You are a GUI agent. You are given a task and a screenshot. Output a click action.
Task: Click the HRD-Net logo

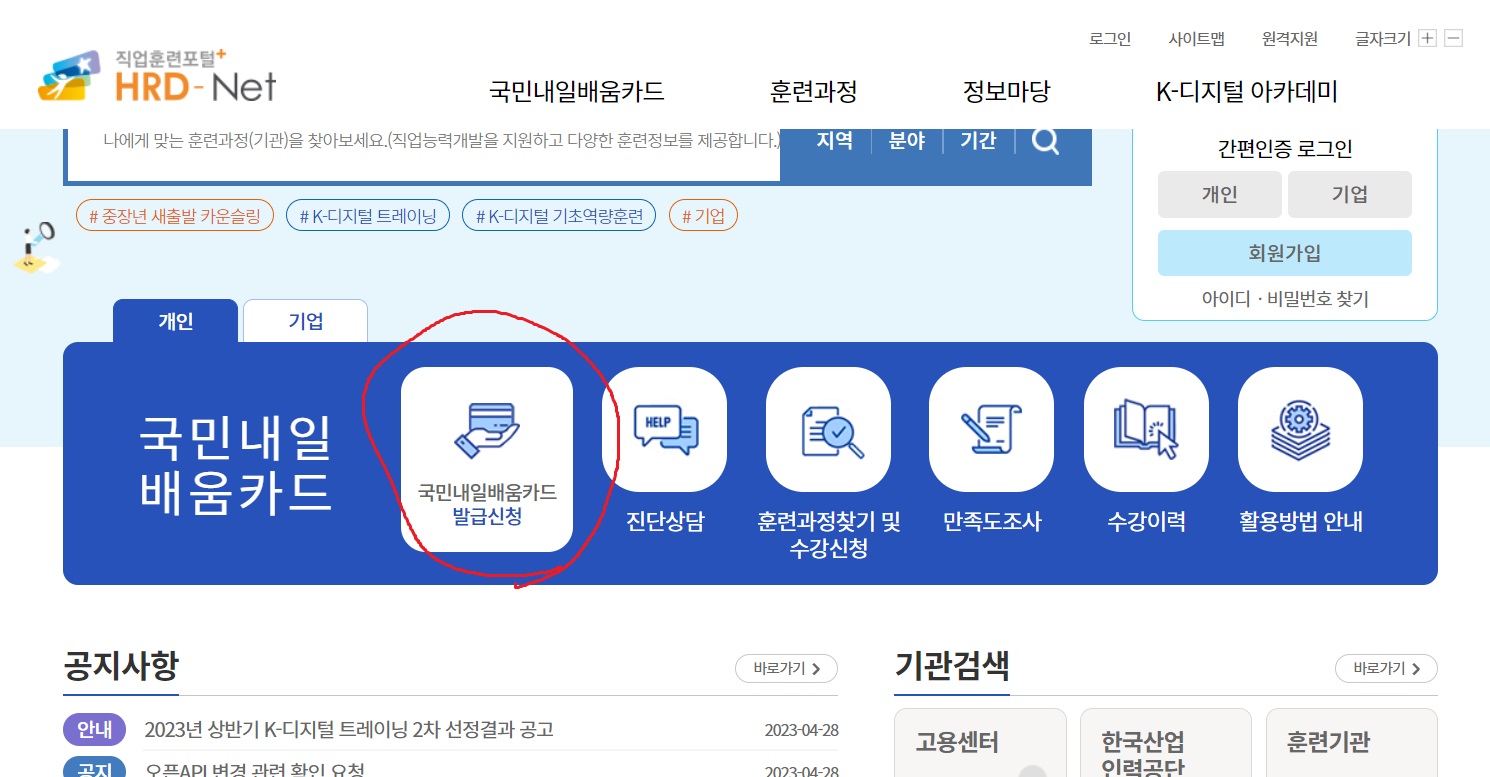pos(157,76)
